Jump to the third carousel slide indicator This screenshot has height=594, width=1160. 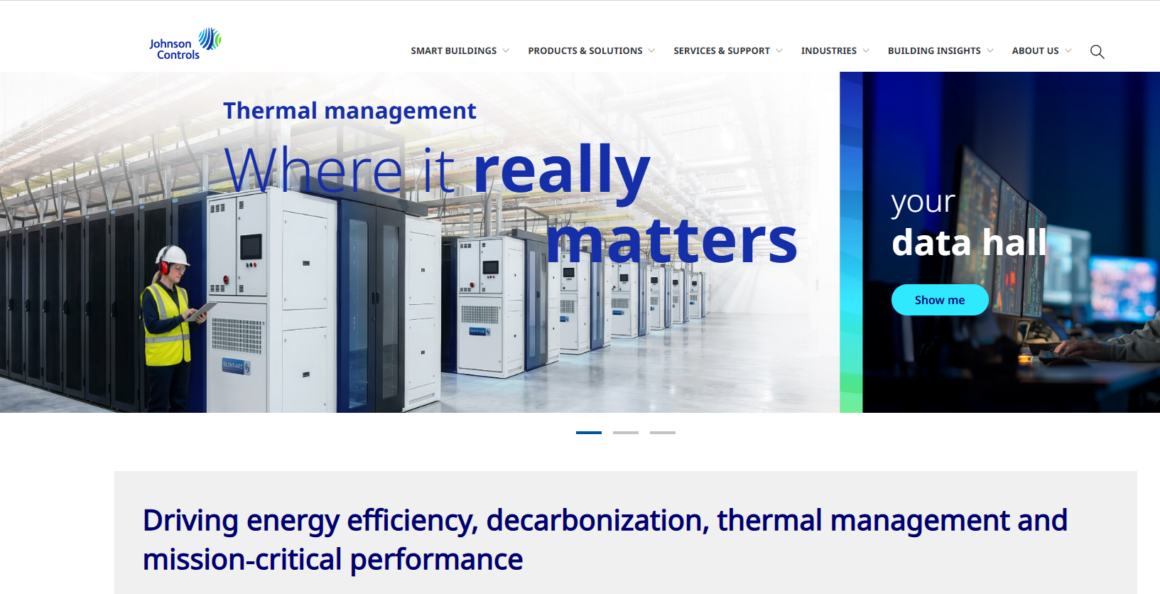coord(662,432)
